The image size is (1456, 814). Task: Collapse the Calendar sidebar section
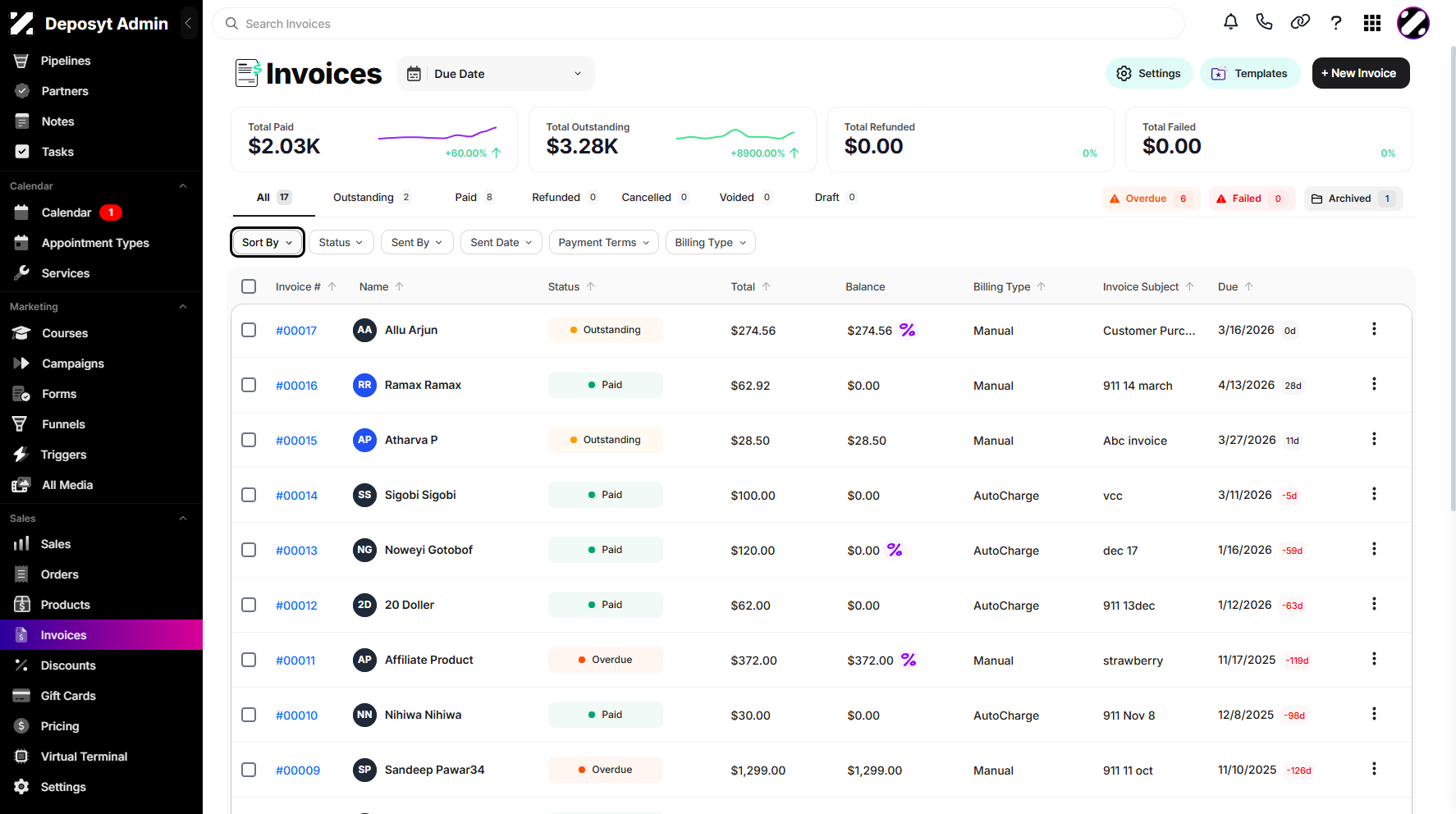(x=183, y=186)
